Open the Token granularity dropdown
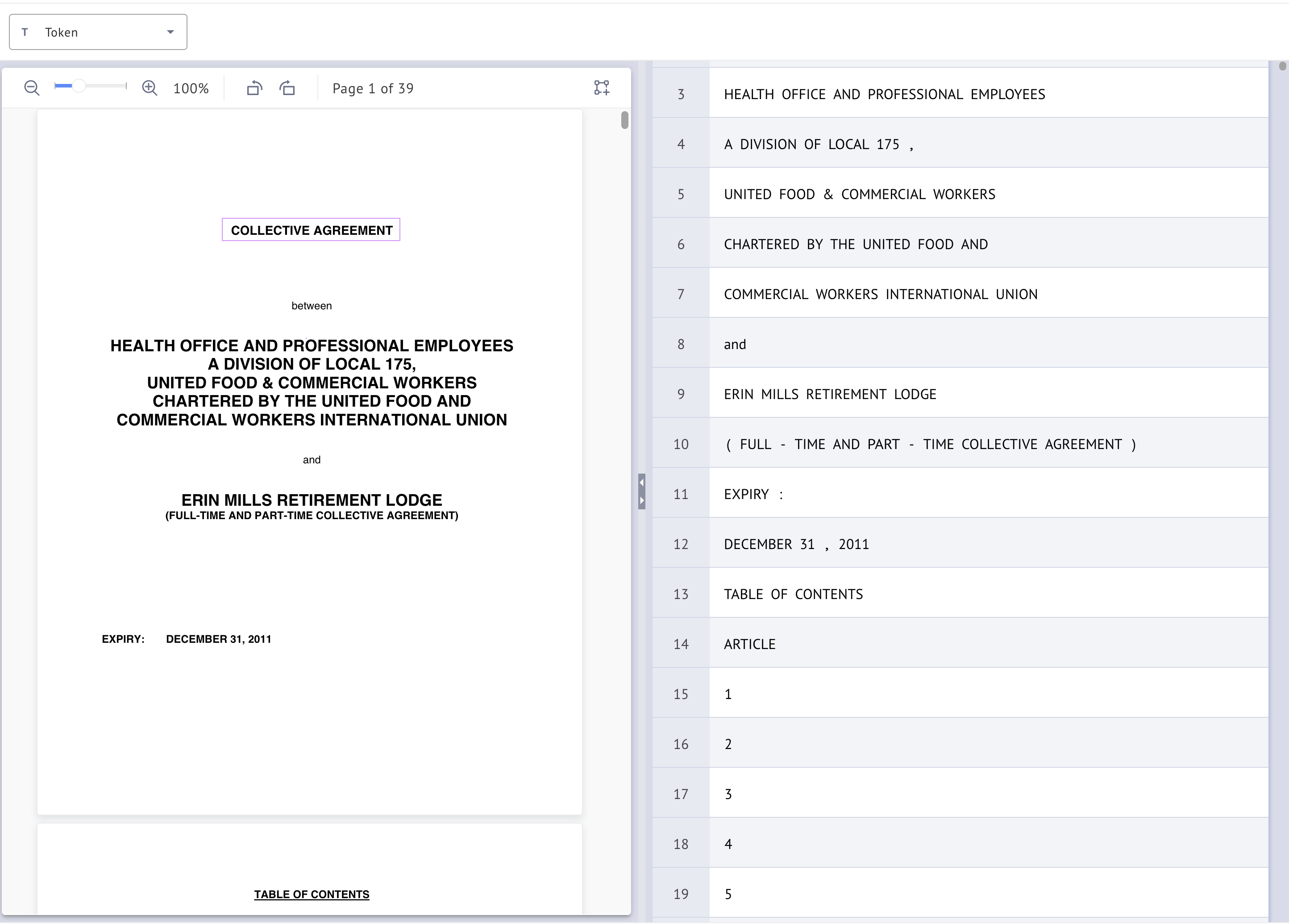The height and width of the screenshot is (924, 1289). (x=98, y=32)
